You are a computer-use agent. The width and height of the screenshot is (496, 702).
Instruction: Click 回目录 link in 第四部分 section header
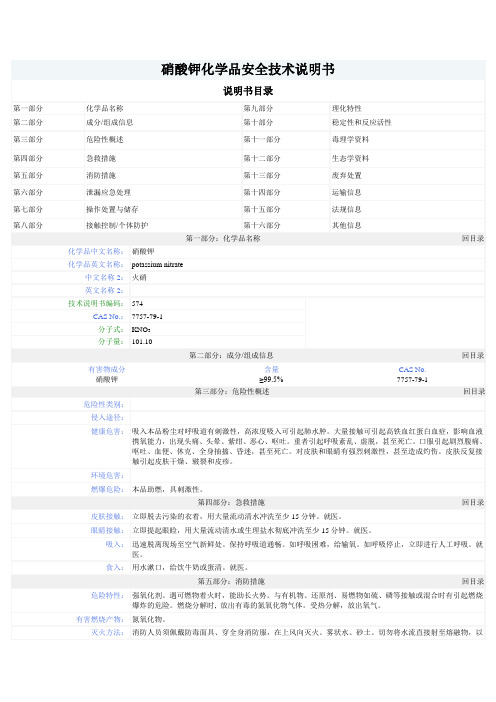[x=473, y=502]
